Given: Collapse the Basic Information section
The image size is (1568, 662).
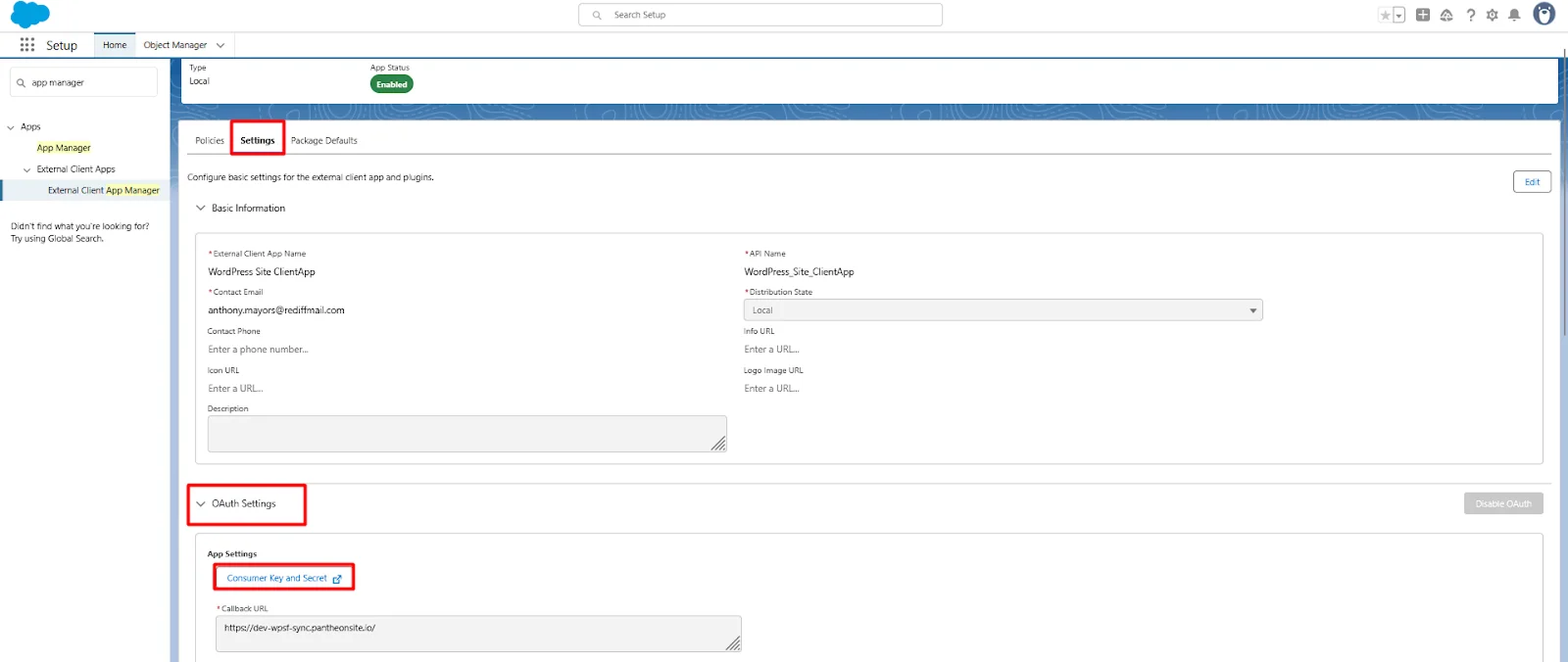Looking at the screenshot, I should tap(201, 208).
